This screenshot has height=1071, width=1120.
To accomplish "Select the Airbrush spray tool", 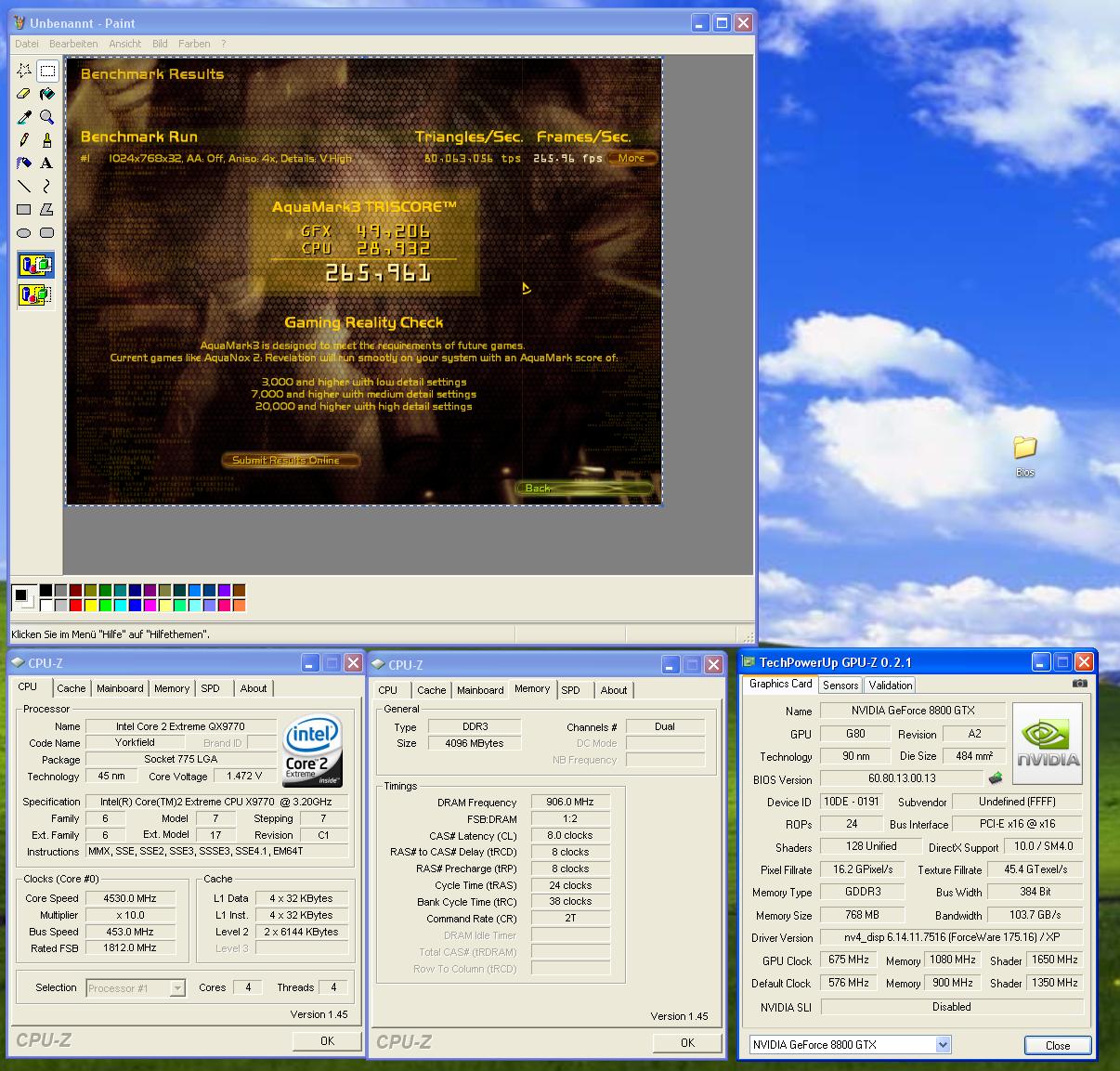I will click(24, 163).
